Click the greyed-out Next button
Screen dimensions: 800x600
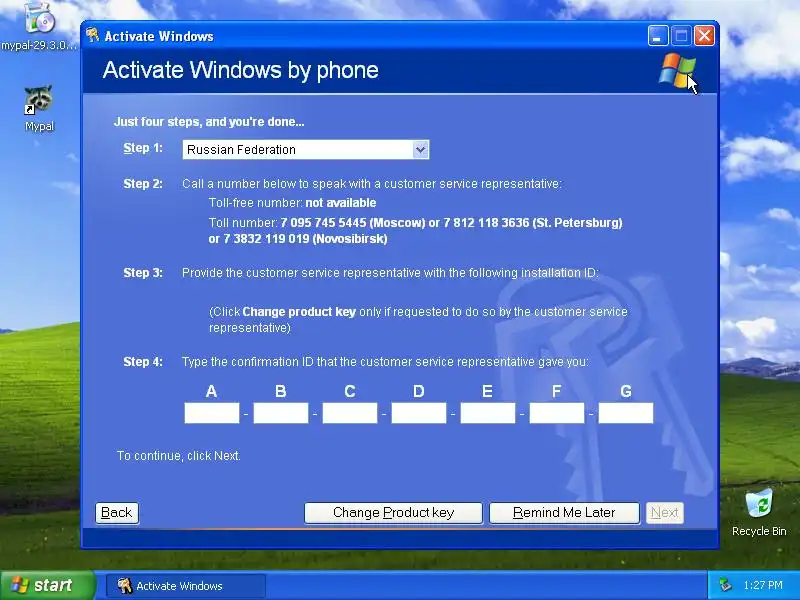click(x=665, y=513)
